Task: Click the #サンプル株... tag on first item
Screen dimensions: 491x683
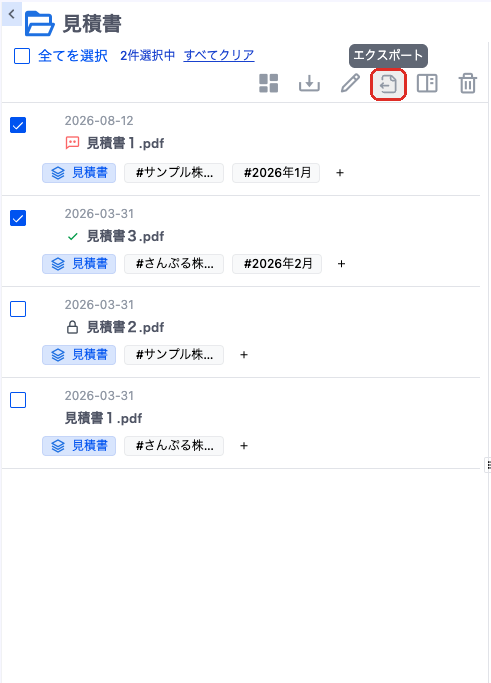Action: click(174, 173)
